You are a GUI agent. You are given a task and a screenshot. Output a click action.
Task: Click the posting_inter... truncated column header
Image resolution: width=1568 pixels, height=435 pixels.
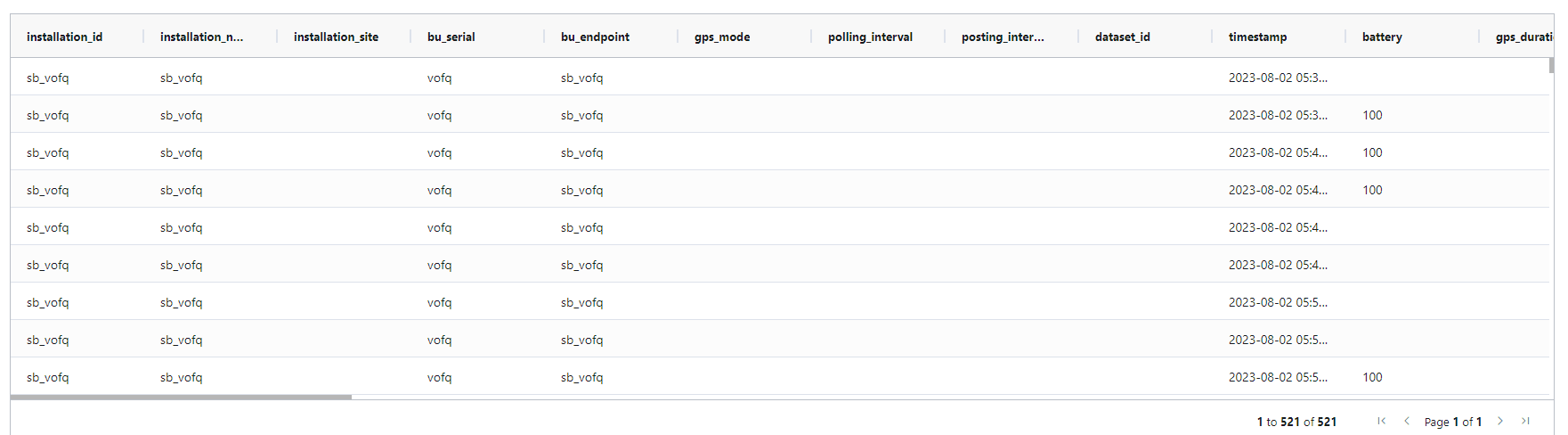click(1003, 37)
